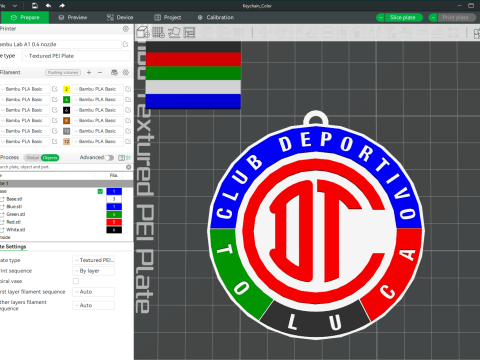Click the AMS sync printer icon
Viewport: 480px width, 360px height.
114,72
